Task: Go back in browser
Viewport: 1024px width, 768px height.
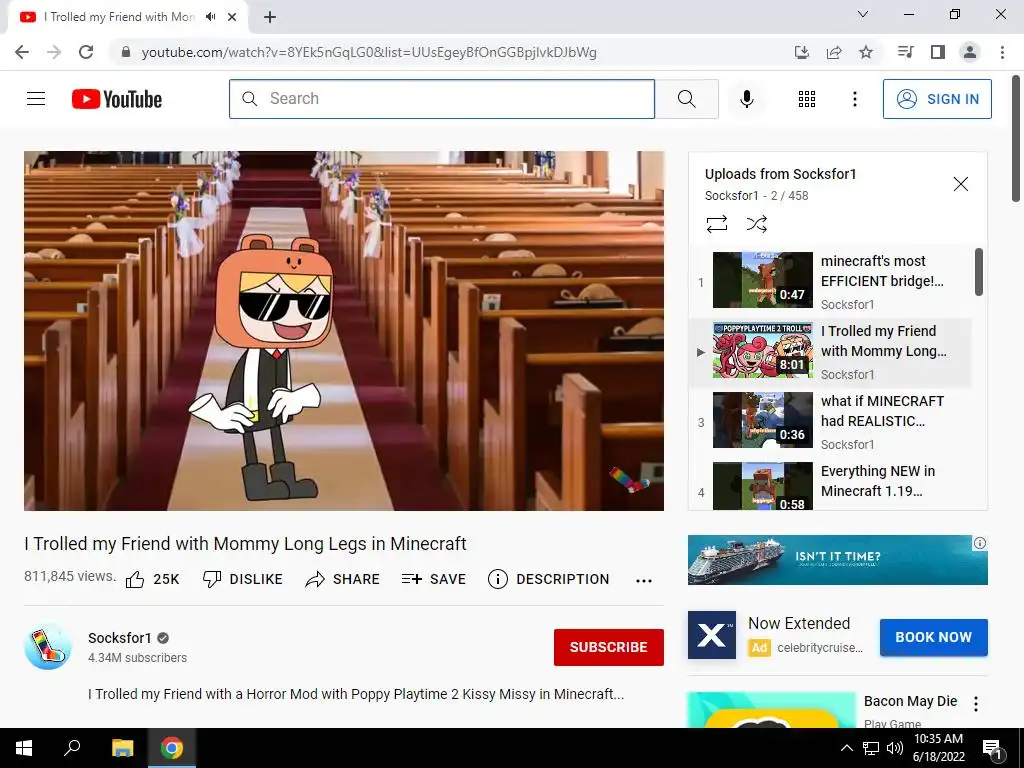Action: point(22,52)
